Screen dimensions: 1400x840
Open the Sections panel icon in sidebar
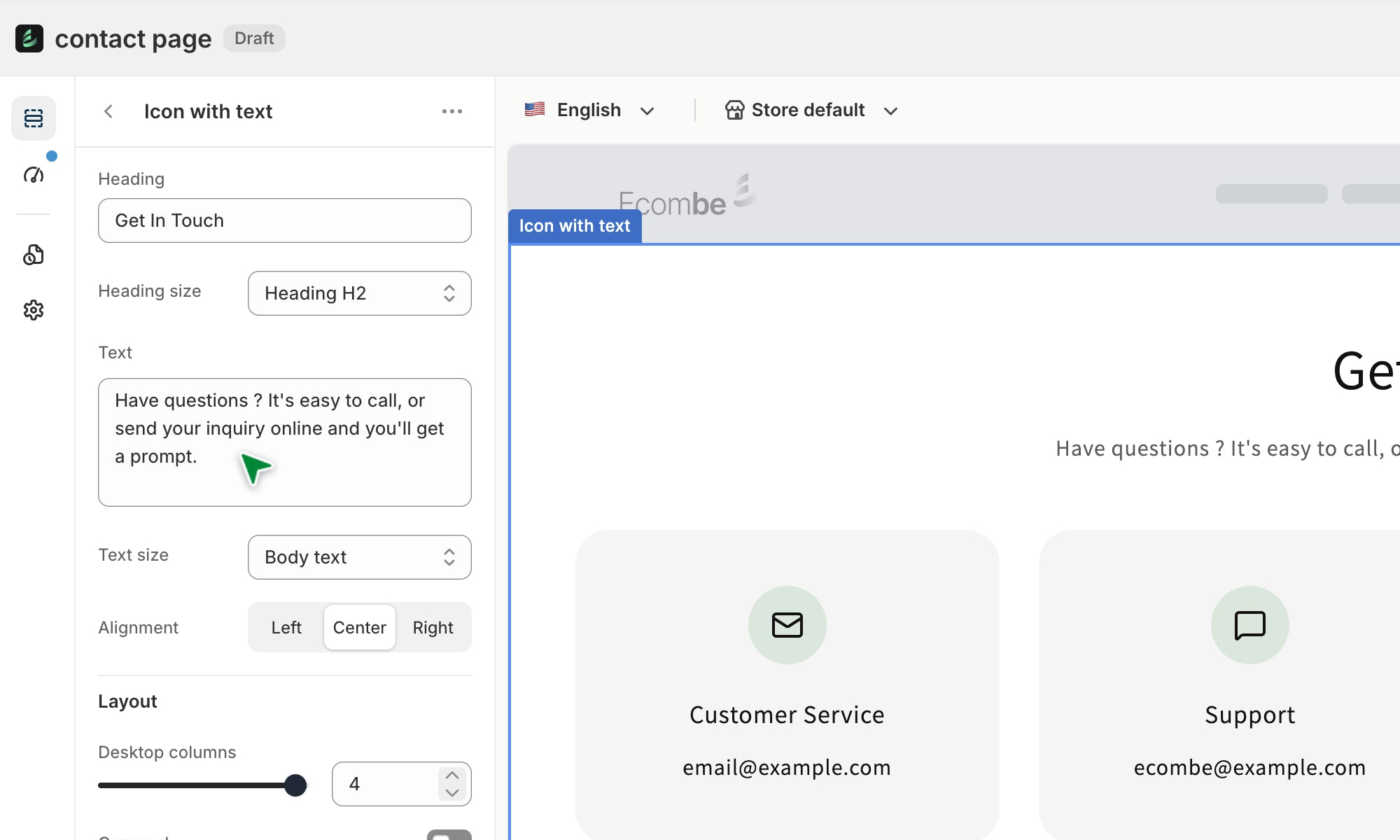tap(33, 118)
